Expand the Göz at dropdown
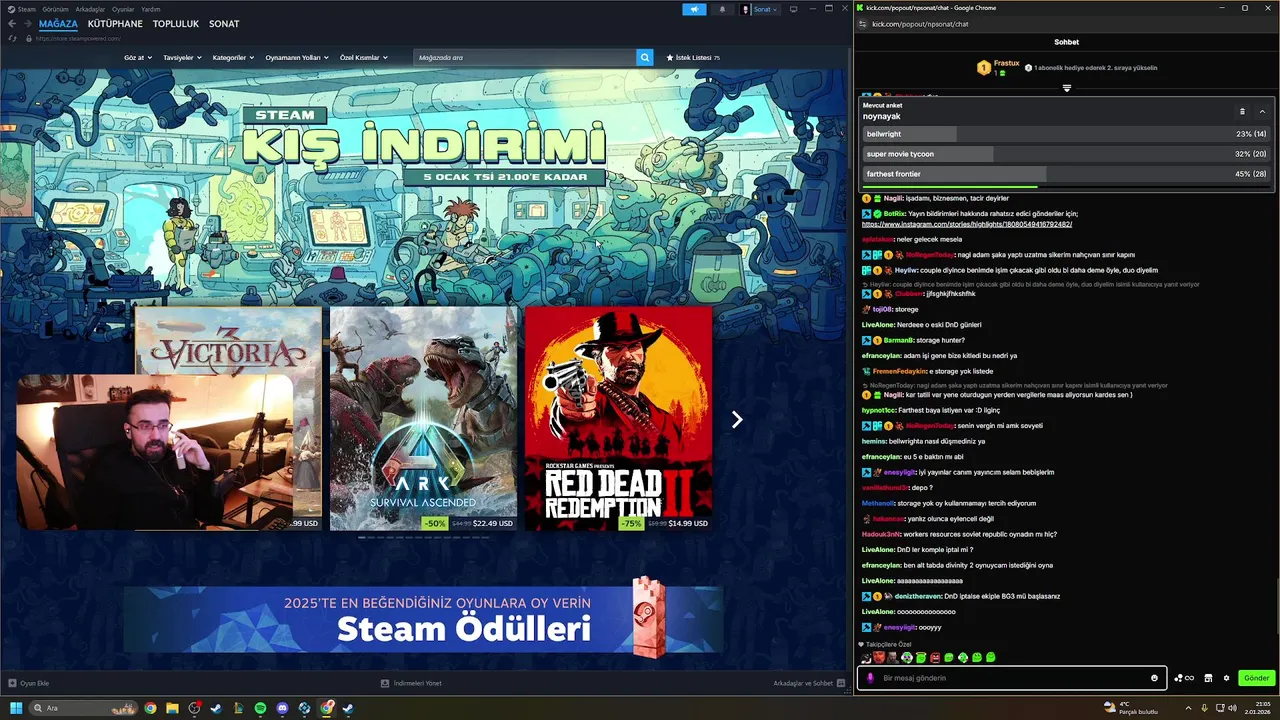Image resolution: width=1280 pixels, height=720 pixels. tap(138, 57)
